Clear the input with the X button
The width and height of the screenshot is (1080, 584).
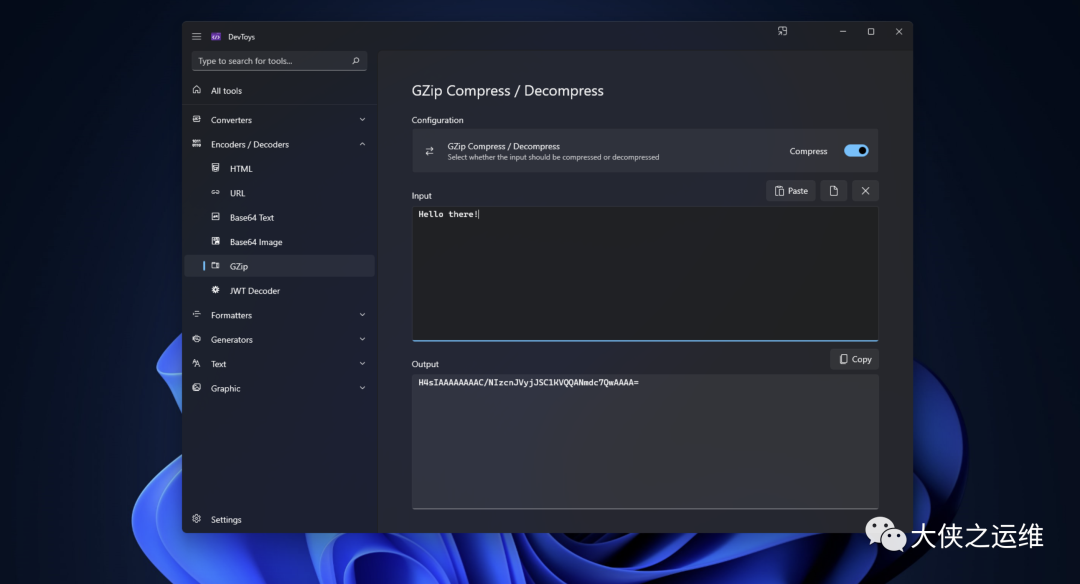click(865, 191)
